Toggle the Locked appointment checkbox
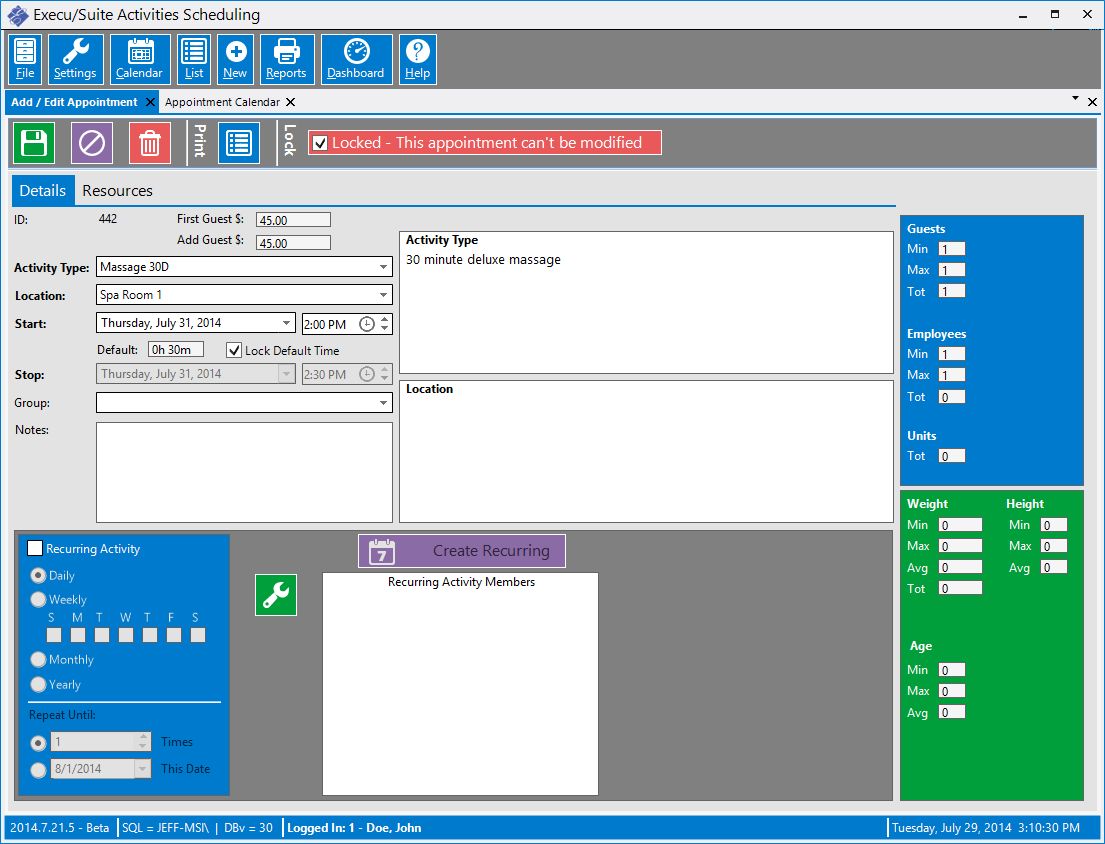The image size is (1105, 844). point(320,143)
